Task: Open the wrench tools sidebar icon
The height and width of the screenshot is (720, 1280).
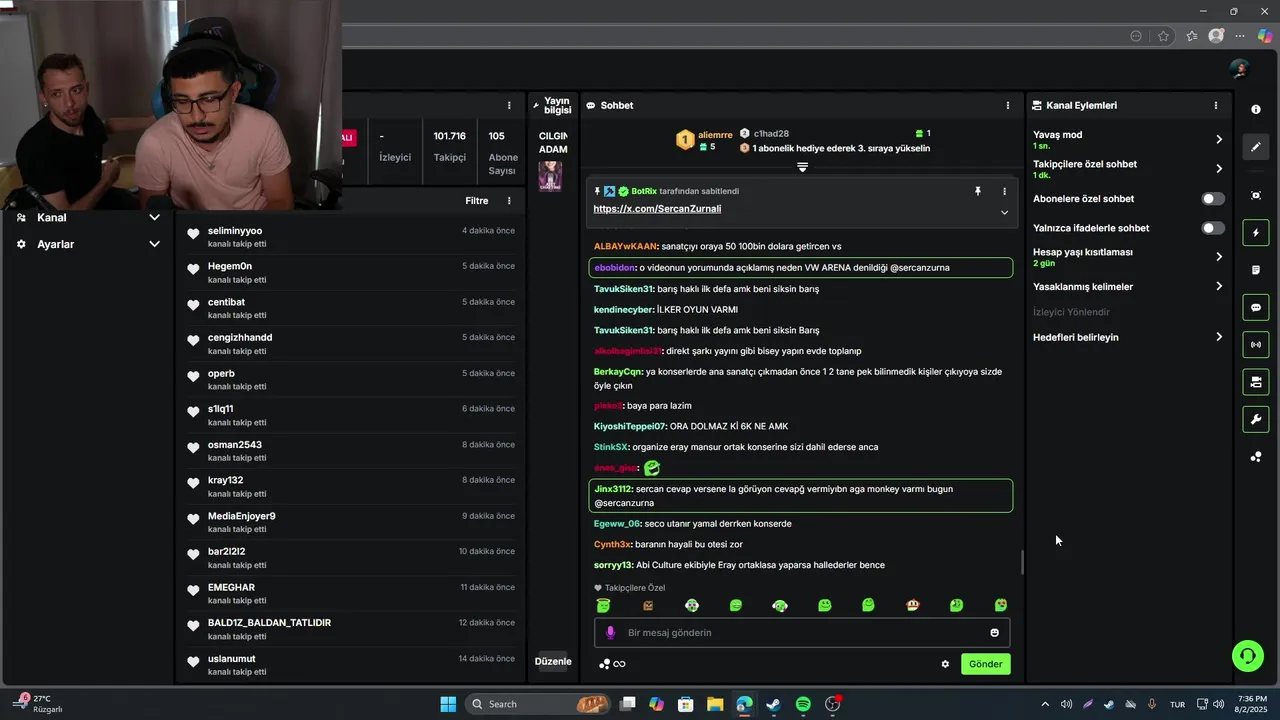Action: point(1256,419)
